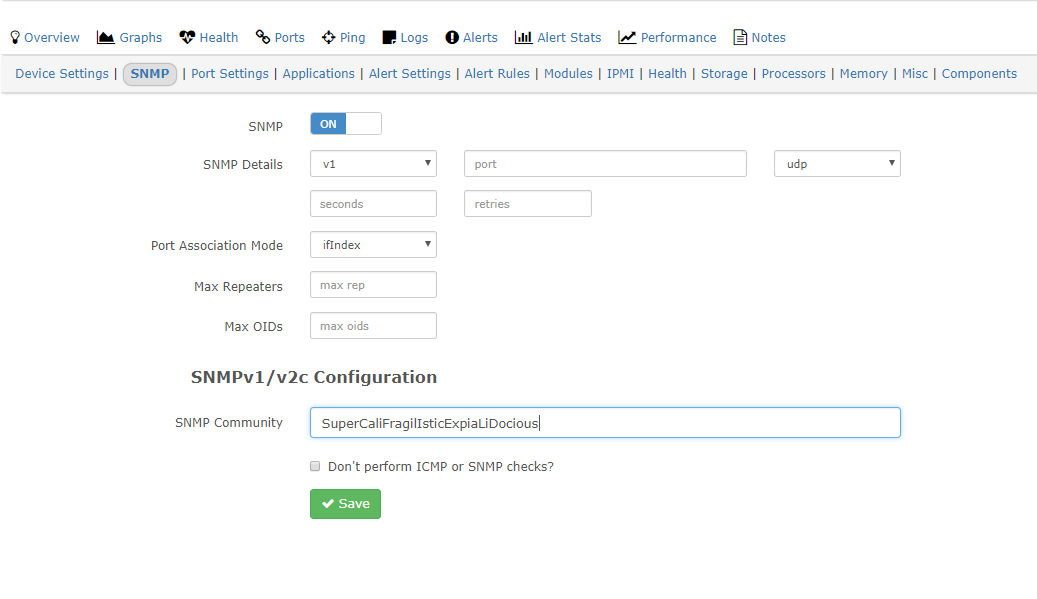Click the Notes document icon
1037x599 pixels.
tap(740, 38)
